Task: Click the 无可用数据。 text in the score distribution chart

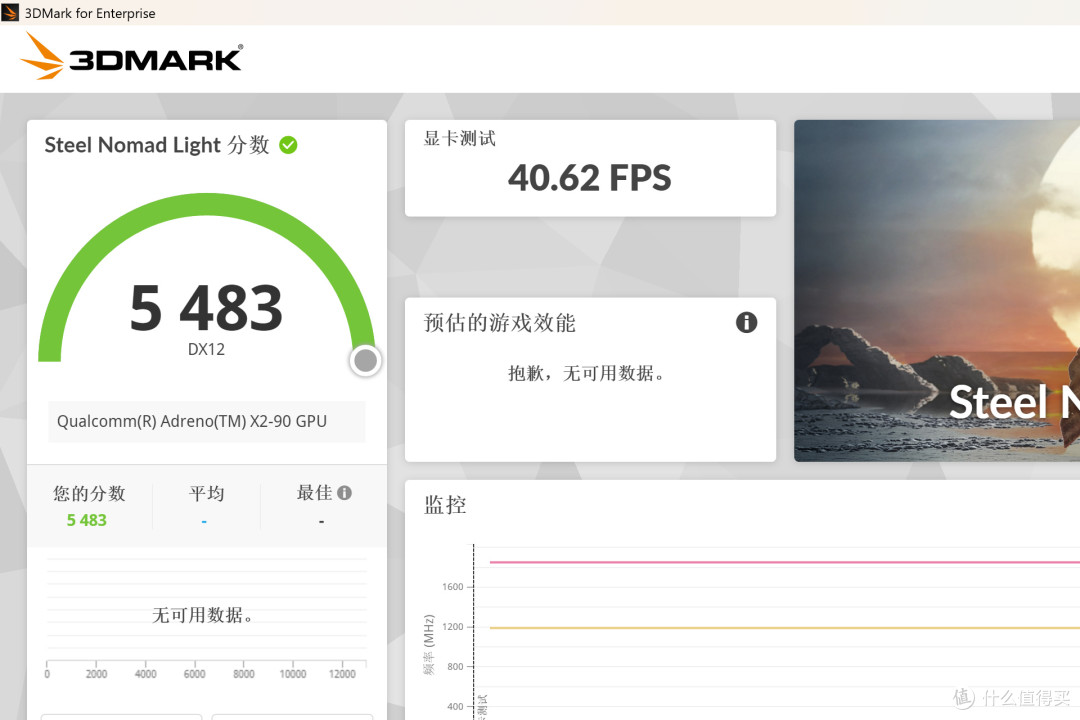Action: (202, 615)
